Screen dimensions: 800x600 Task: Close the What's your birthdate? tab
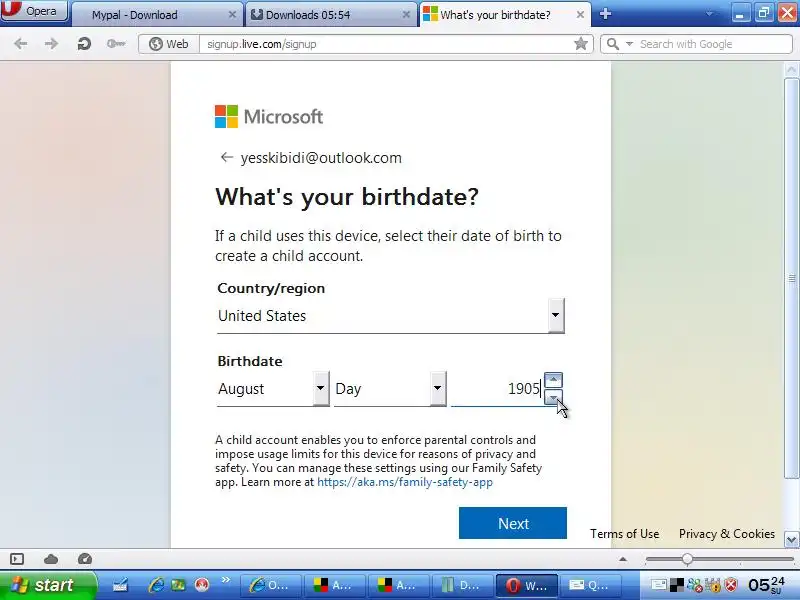click(x=580, y=15)
